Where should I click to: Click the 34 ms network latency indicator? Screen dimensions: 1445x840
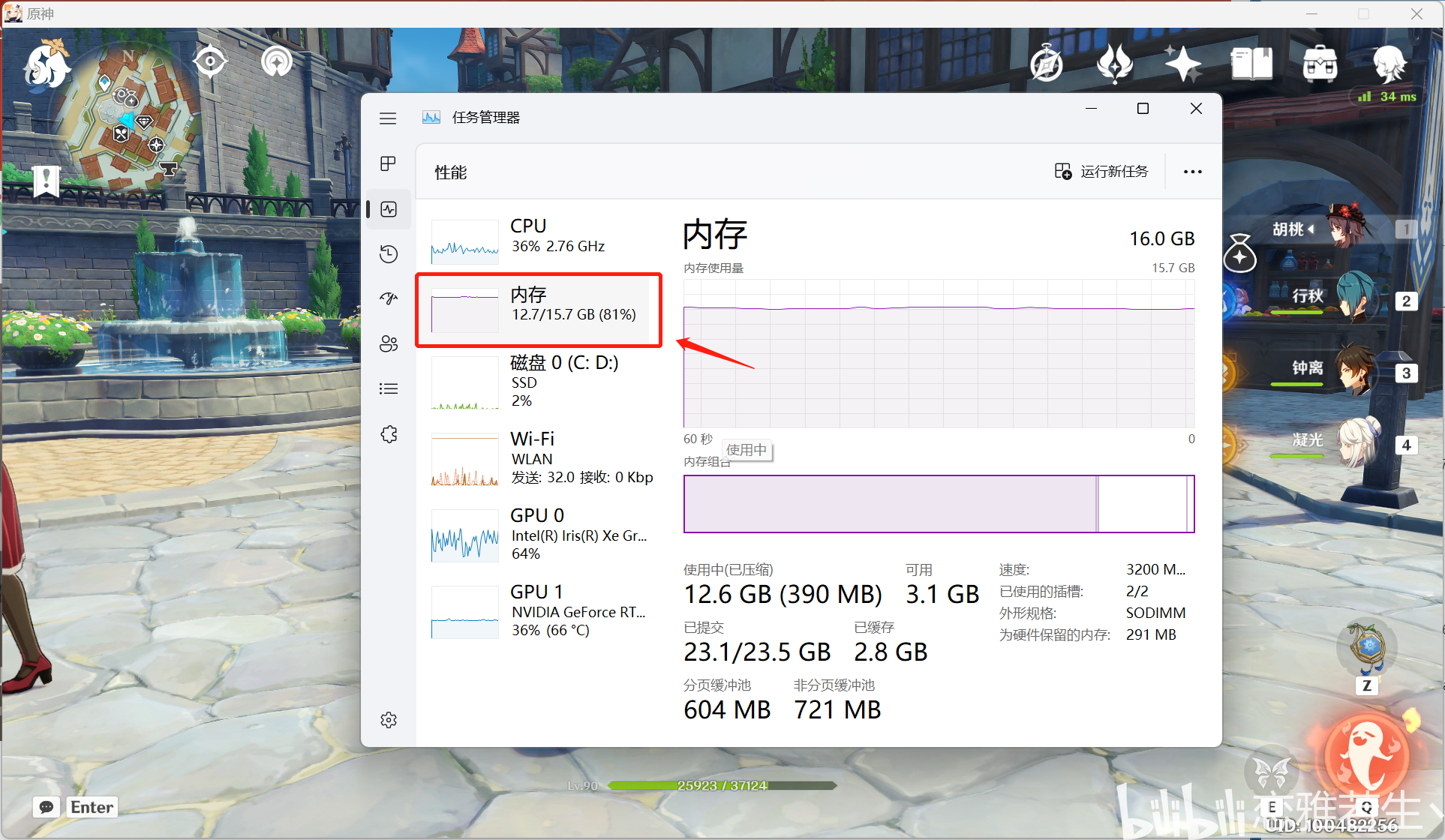[x=1389, y=96]
